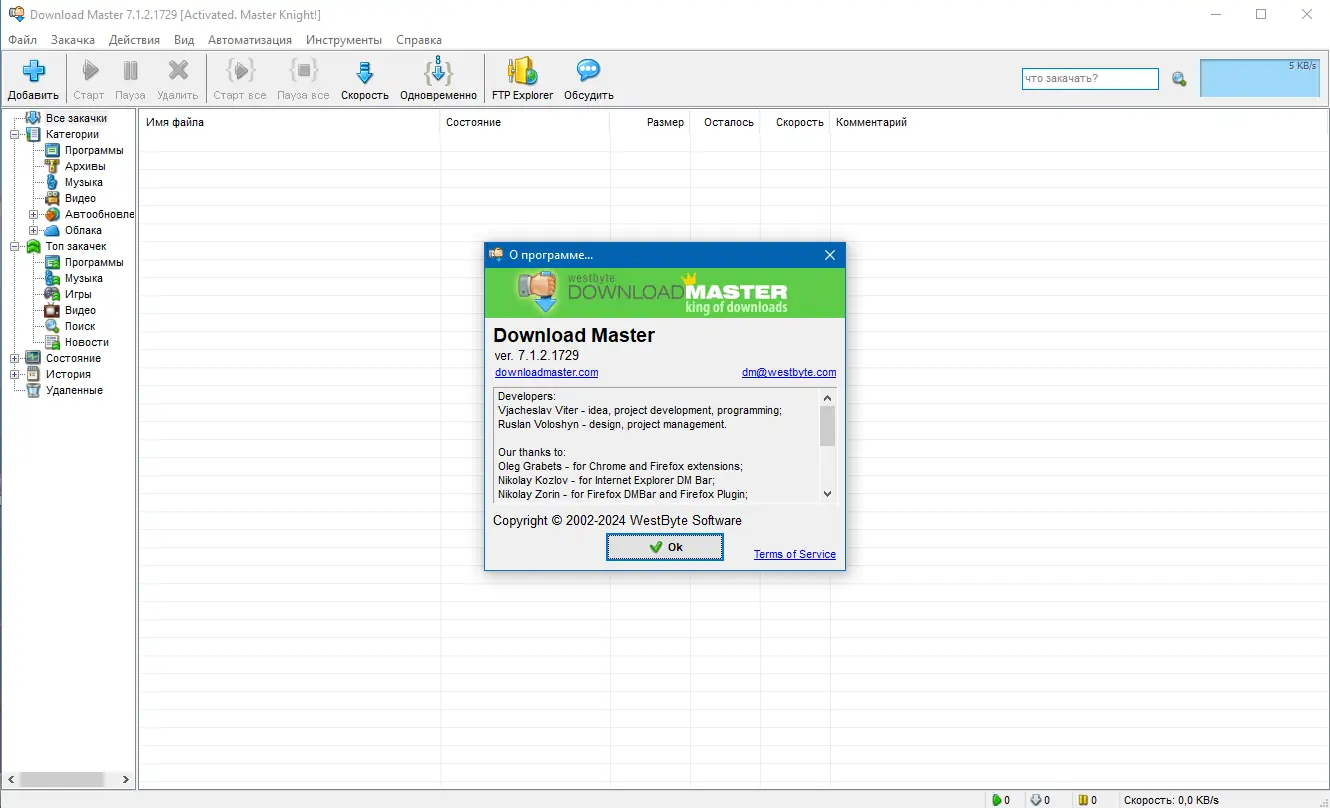The image size is (1330, 808).
Task: Open the Файл menu
Action: tap(22, 40)
